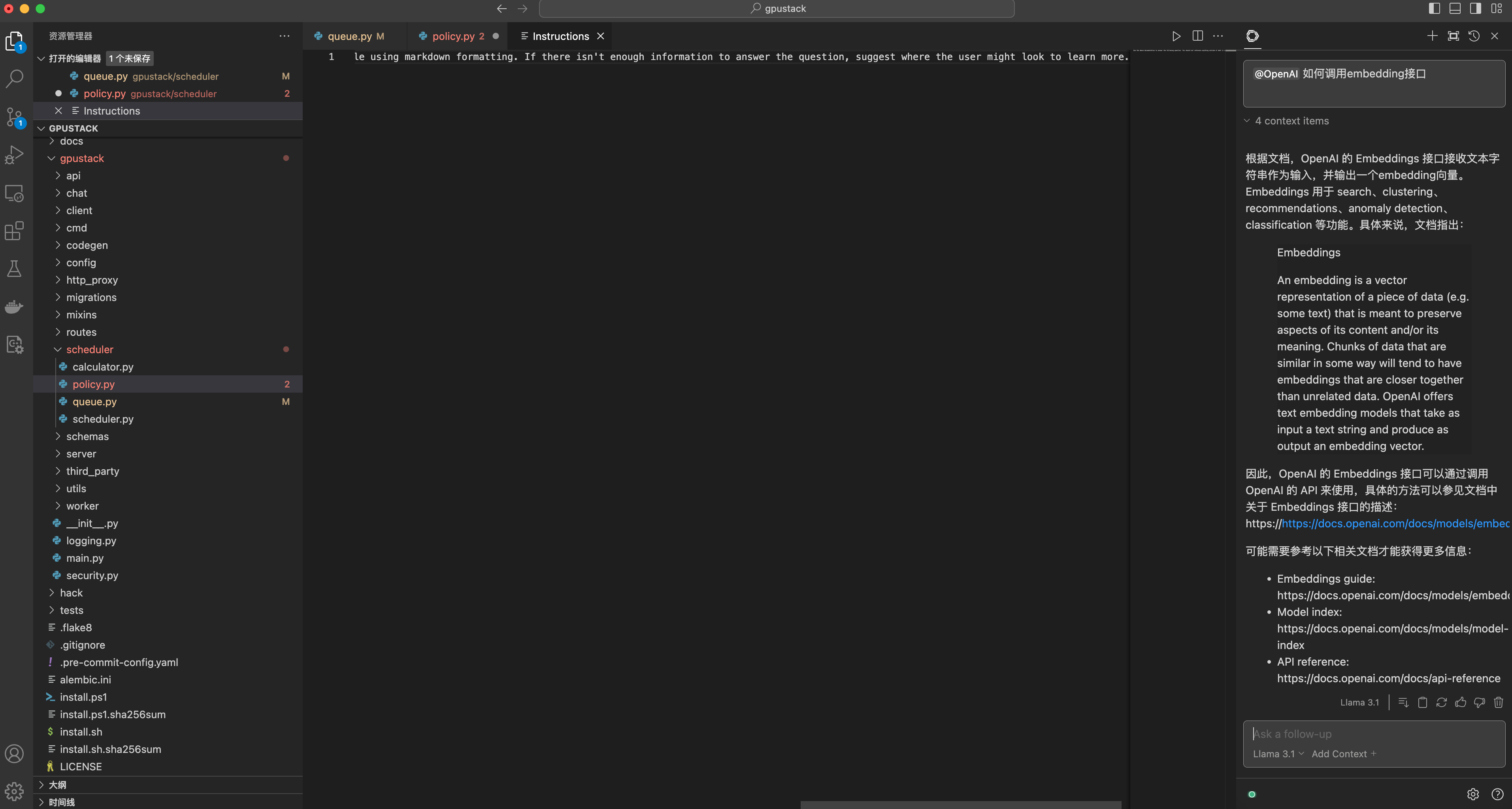This screenshot has width=1512, height=809.
Task: Open the Docker view icon
Action: [x=14, y=306]
